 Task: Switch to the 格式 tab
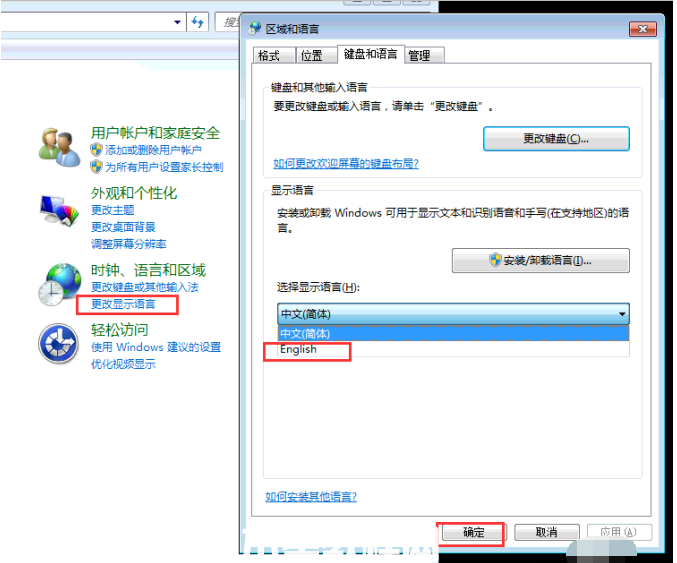point(273,55)
